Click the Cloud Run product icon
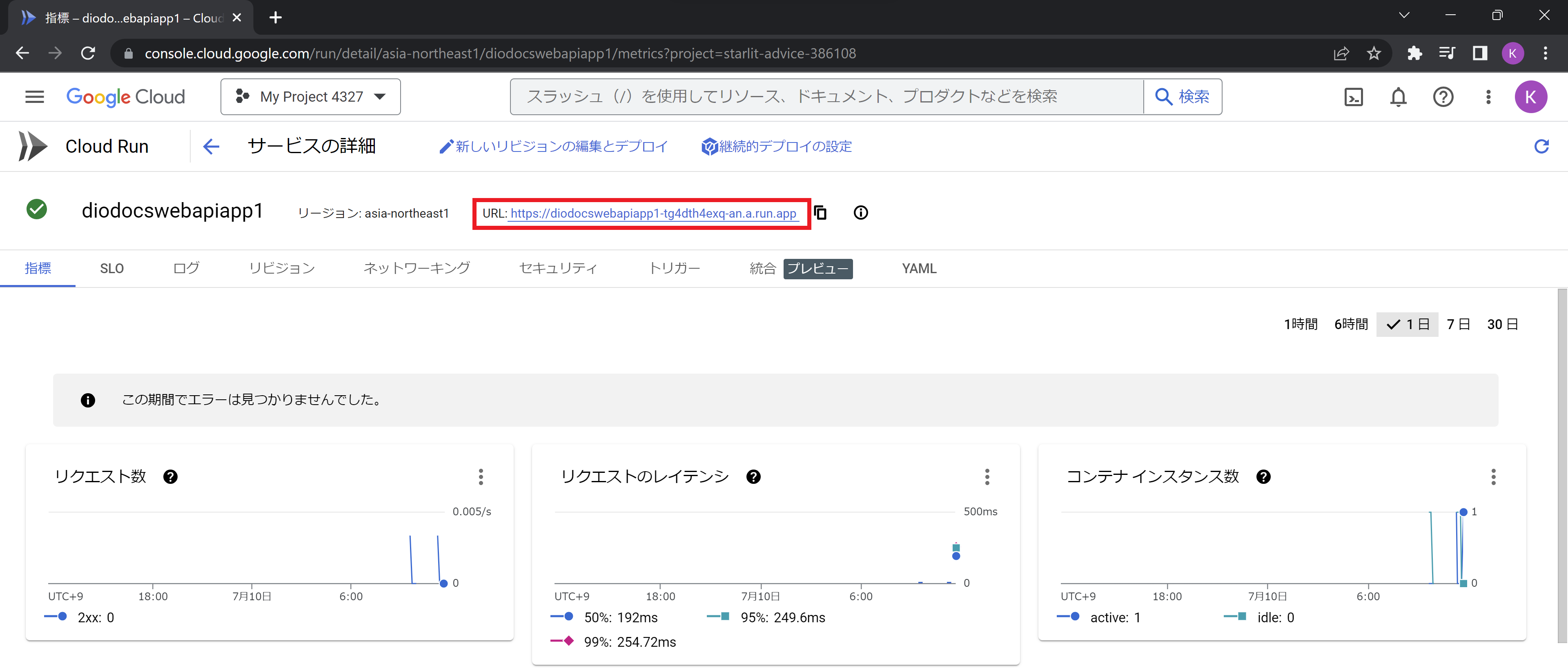 click(33, 146)
